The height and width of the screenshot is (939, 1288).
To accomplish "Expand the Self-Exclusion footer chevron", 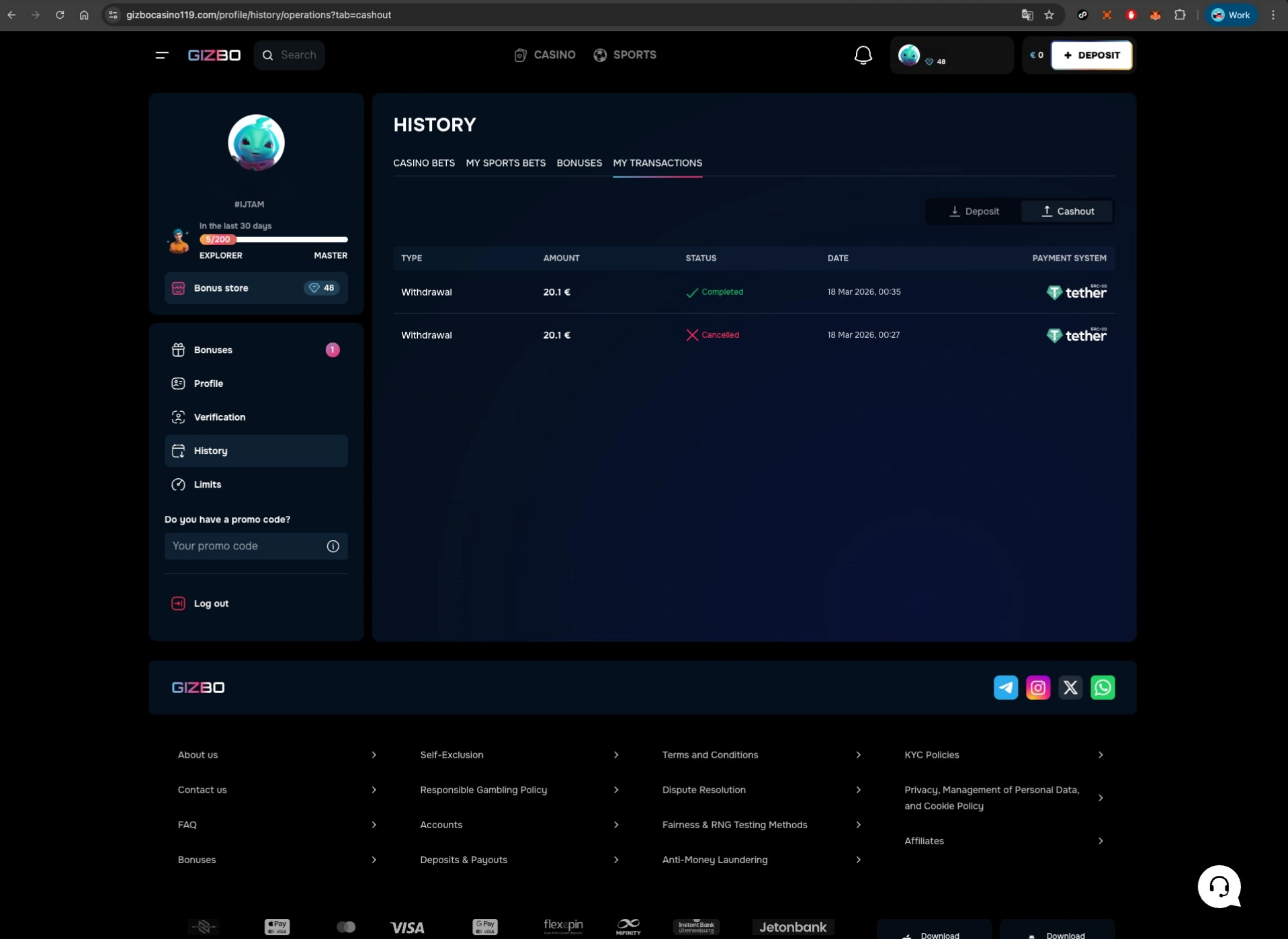I will pyautogui.click(x=616, y=754).
